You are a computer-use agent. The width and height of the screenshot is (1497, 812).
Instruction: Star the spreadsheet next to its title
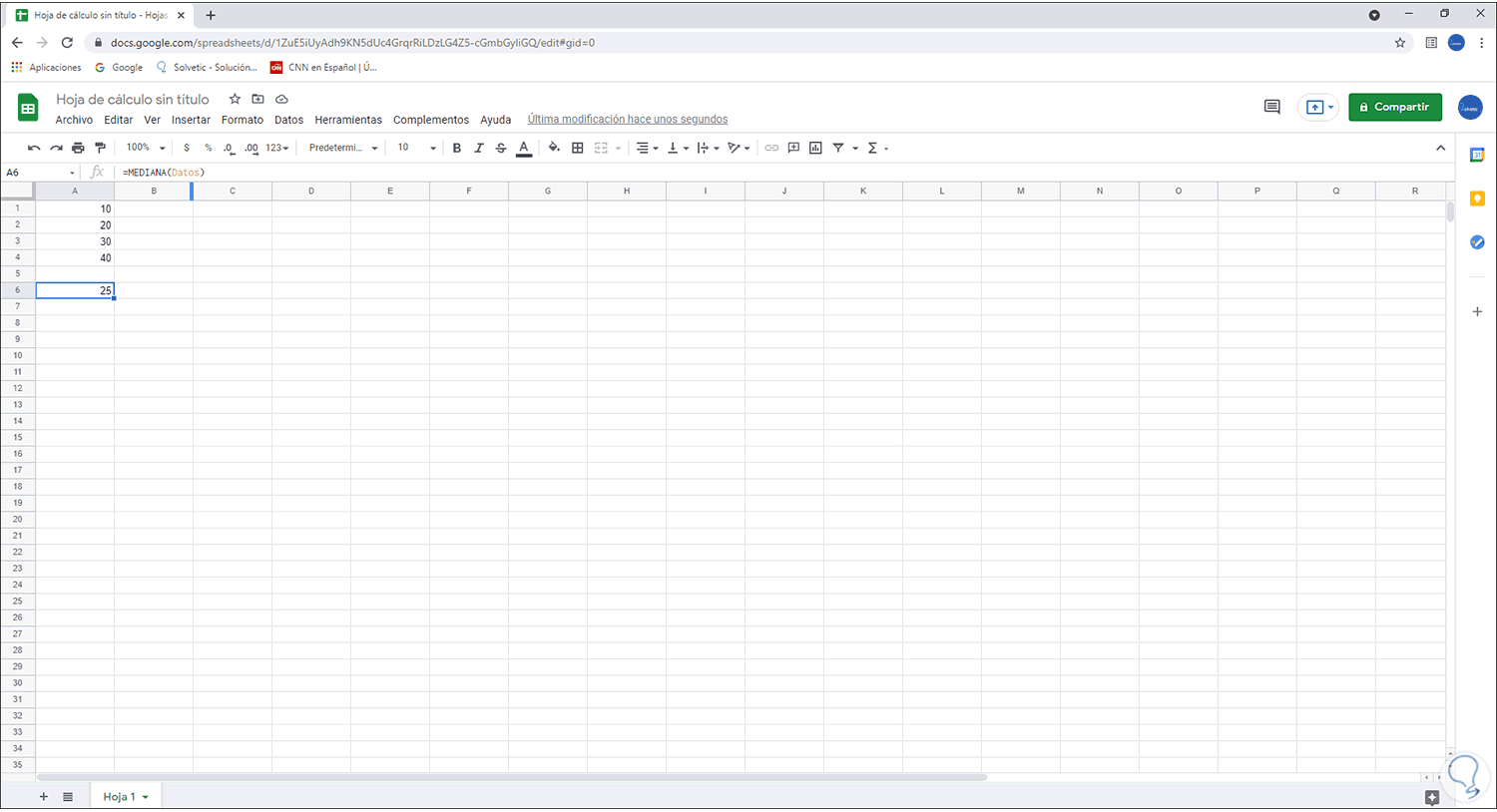click(235, 99)
